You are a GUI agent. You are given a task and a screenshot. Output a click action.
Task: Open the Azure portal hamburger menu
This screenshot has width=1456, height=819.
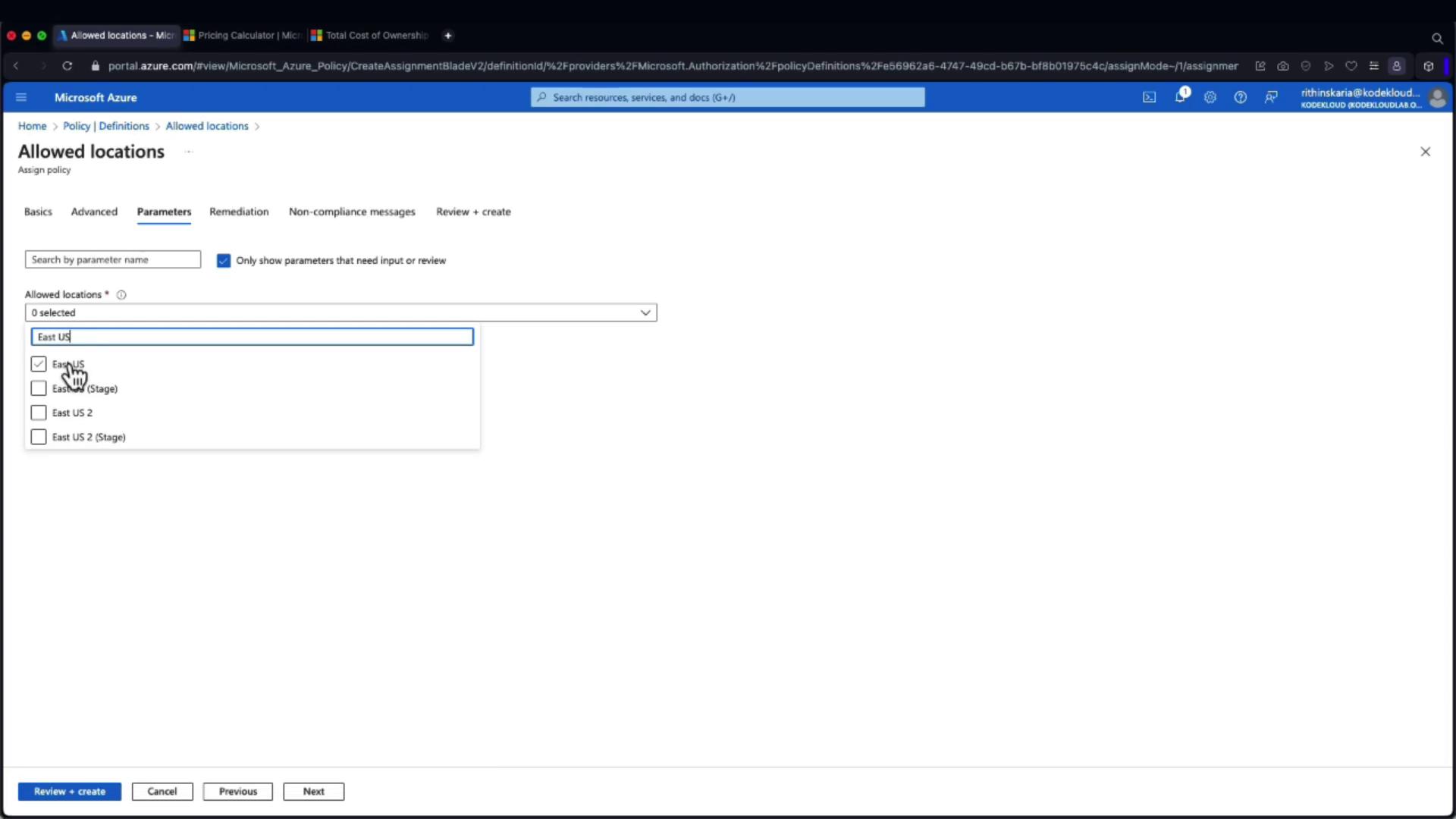[21, 97]
